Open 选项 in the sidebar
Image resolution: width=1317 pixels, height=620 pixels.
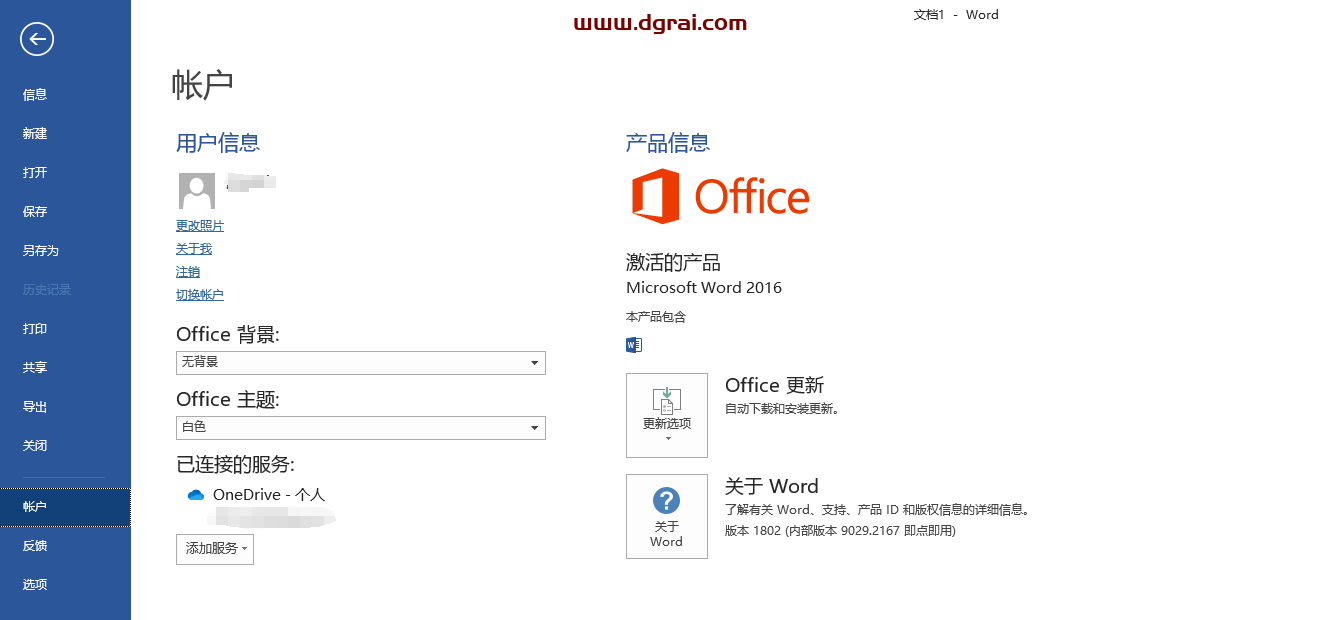[x=65, y=585]
